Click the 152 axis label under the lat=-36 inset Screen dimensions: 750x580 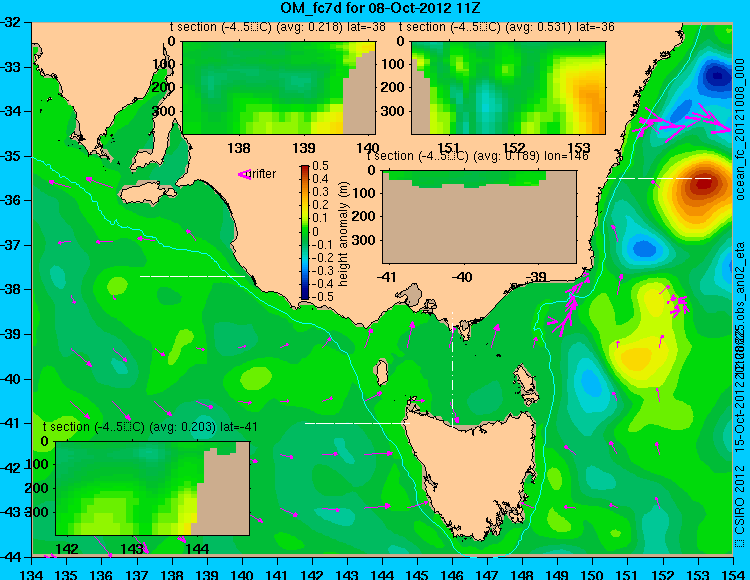[x=514, y=148]
